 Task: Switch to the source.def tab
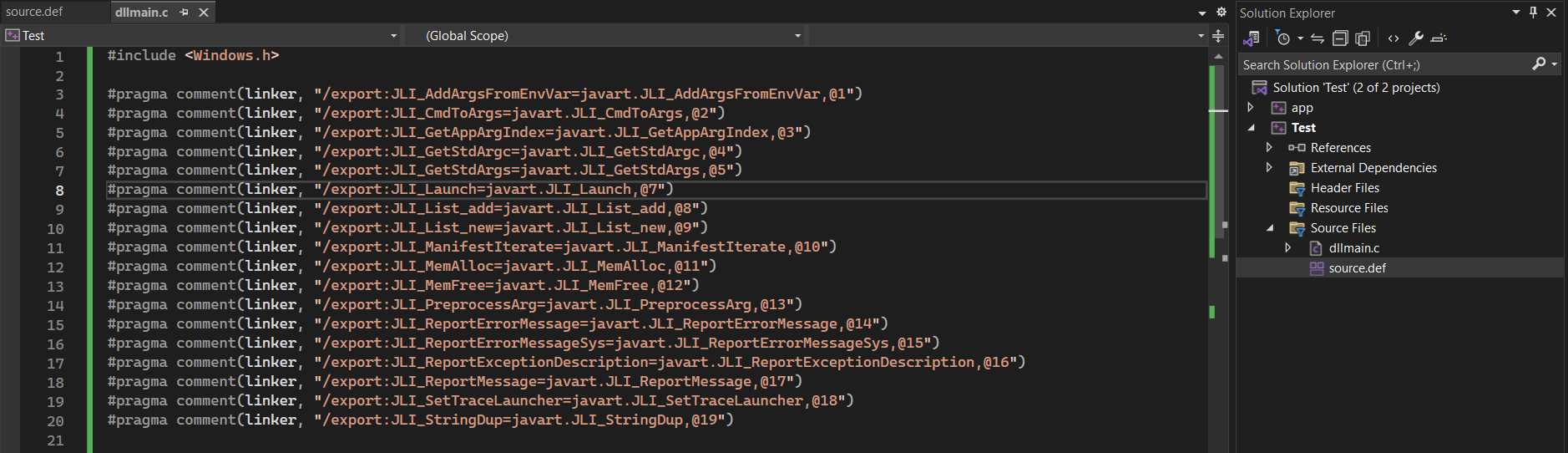[x=34, y=12]
